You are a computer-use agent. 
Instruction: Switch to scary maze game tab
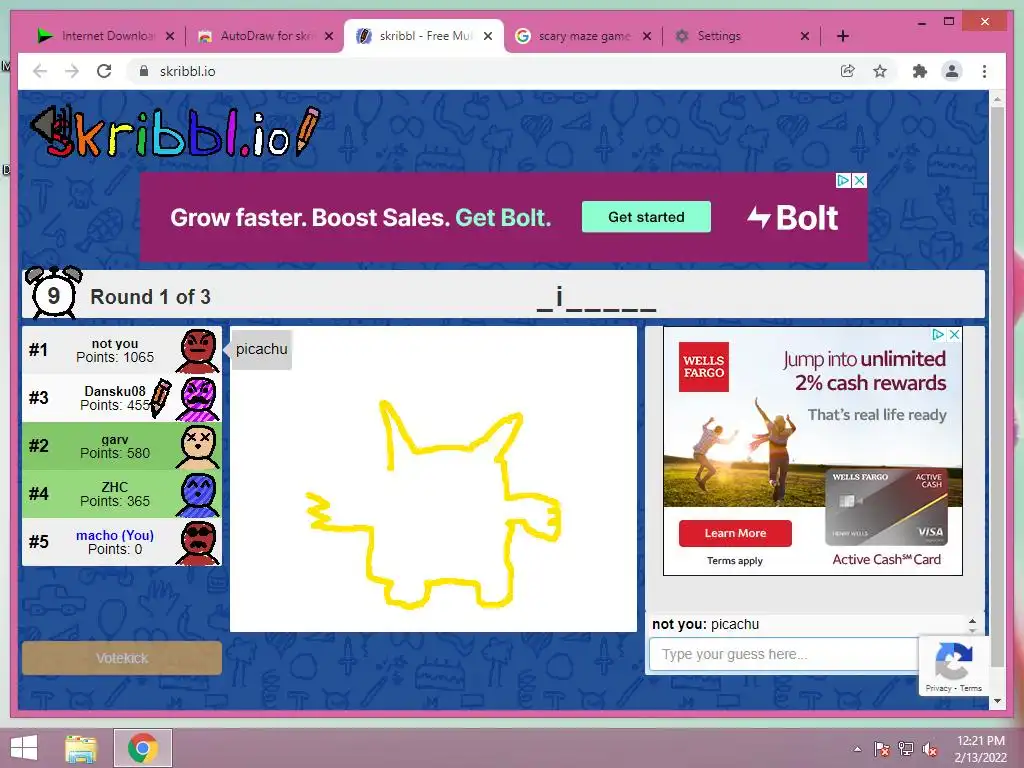coord(584,36)
